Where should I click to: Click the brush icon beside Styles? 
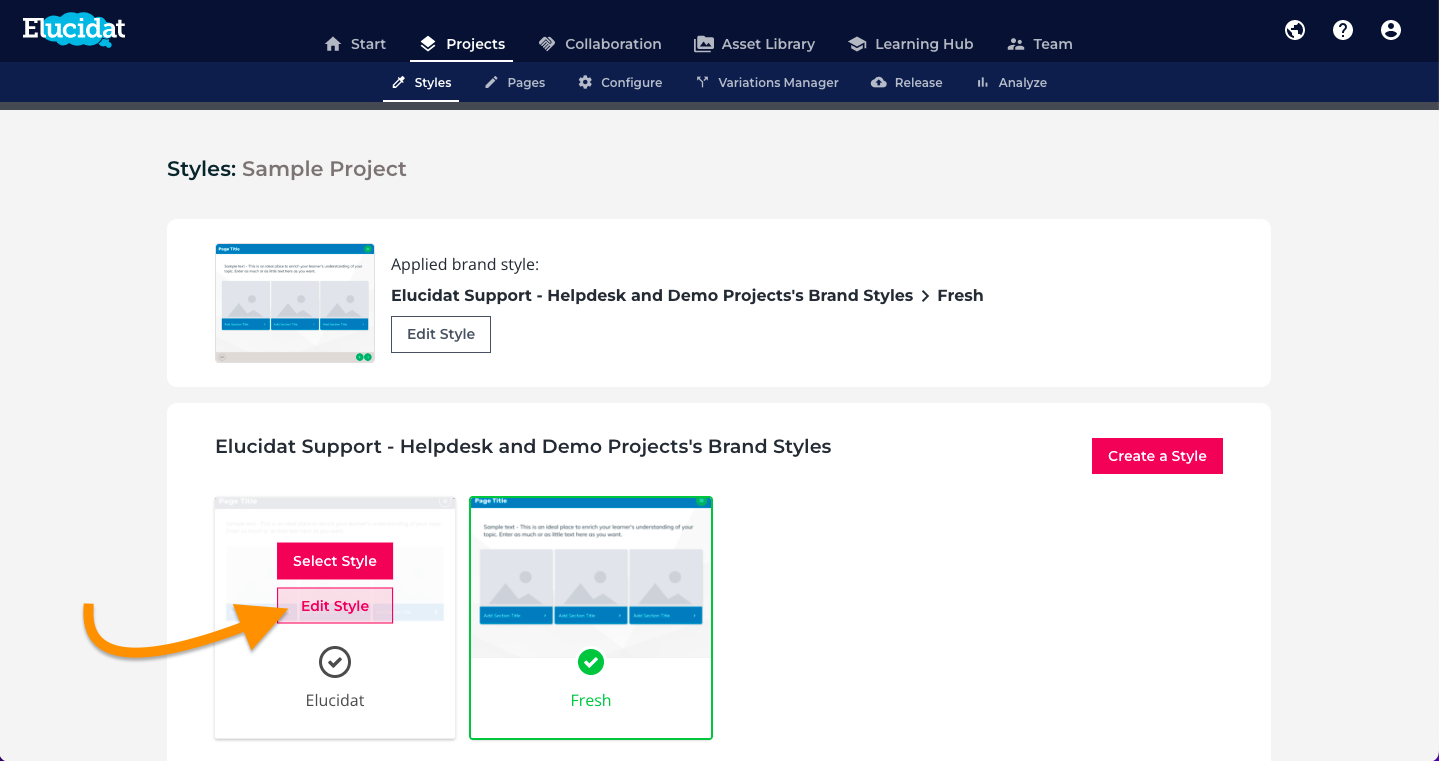click(x=398, y=82)
